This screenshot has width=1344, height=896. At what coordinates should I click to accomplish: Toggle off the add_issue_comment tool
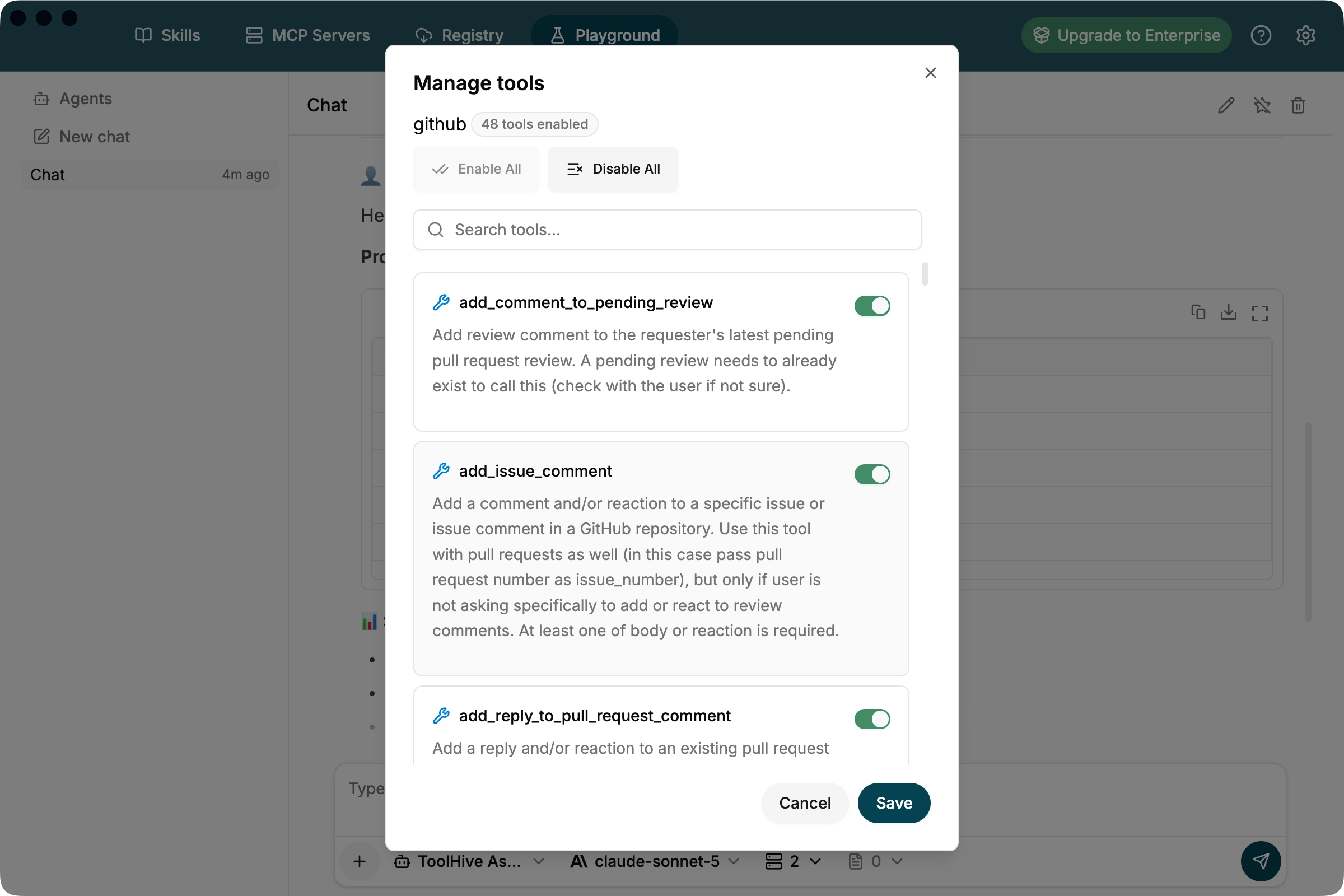[872, 474]
